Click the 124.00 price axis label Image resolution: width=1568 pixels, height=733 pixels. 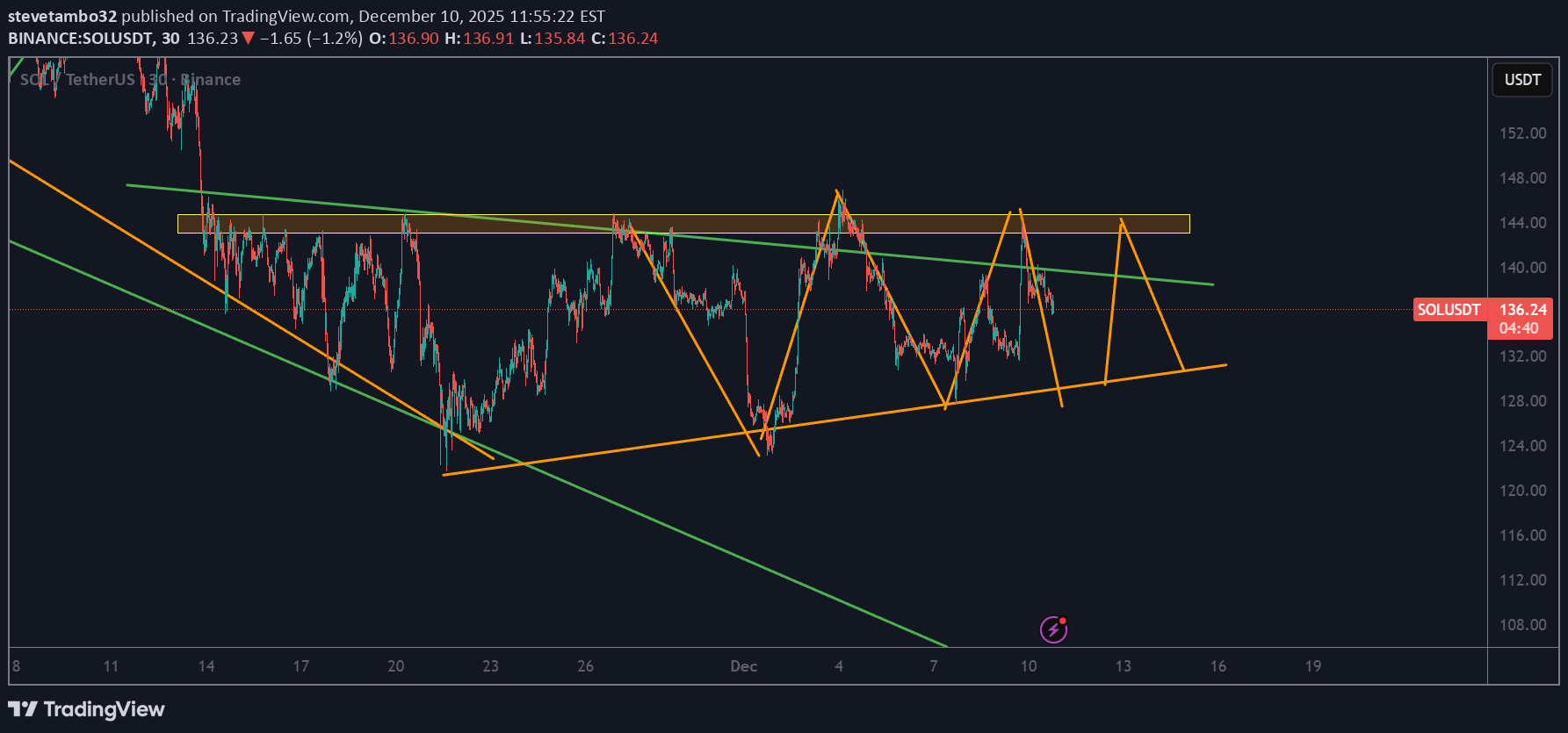pos(1522,446)
